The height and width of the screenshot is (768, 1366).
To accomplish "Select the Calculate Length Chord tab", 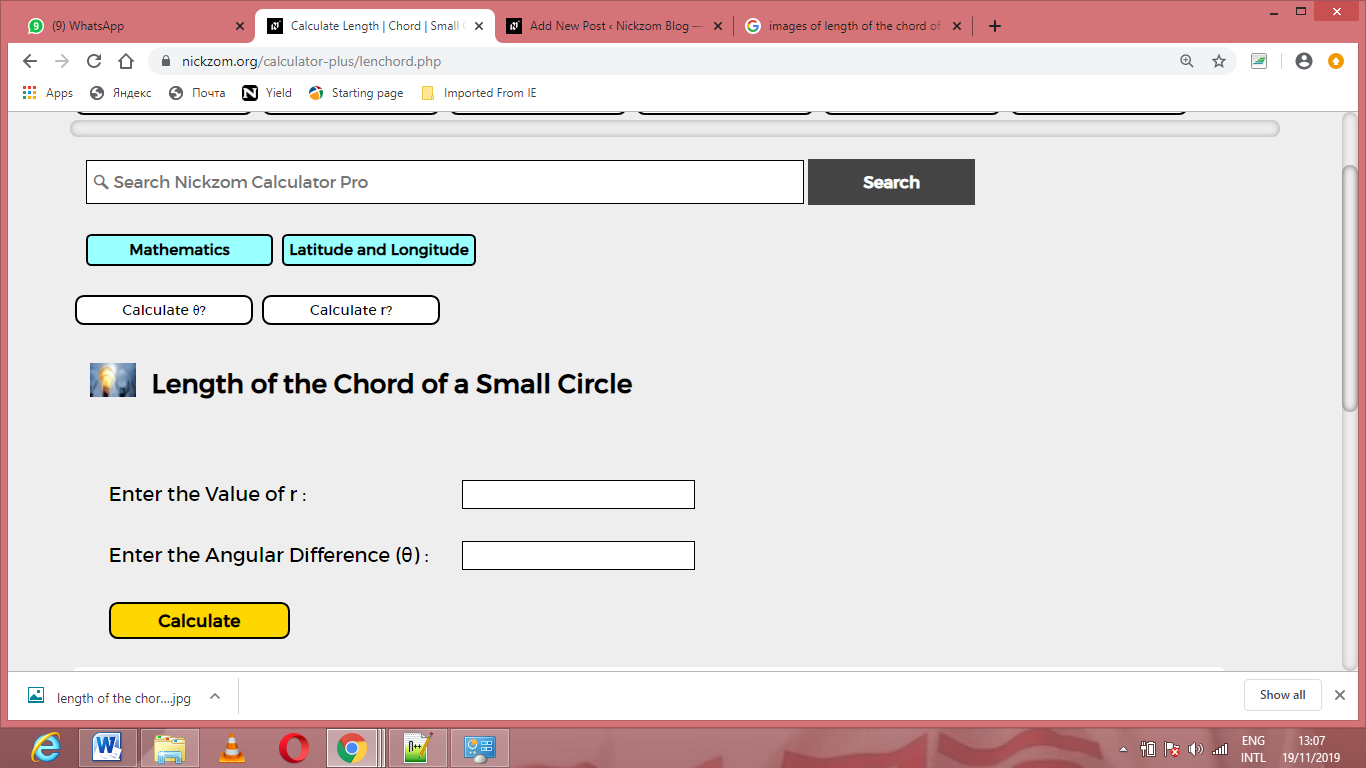I will (x=375, y=26).
